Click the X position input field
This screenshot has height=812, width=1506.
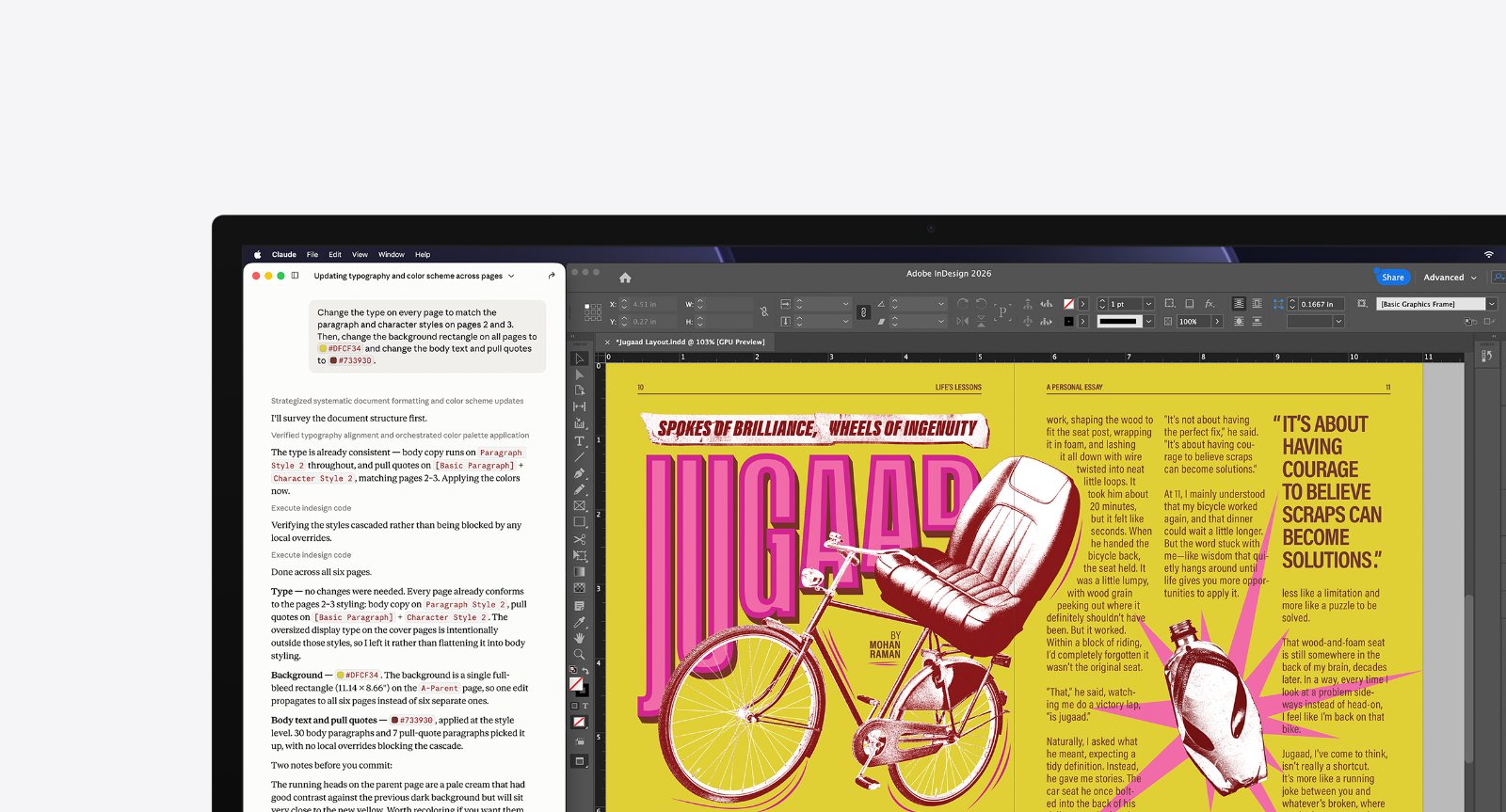(653, 304)
